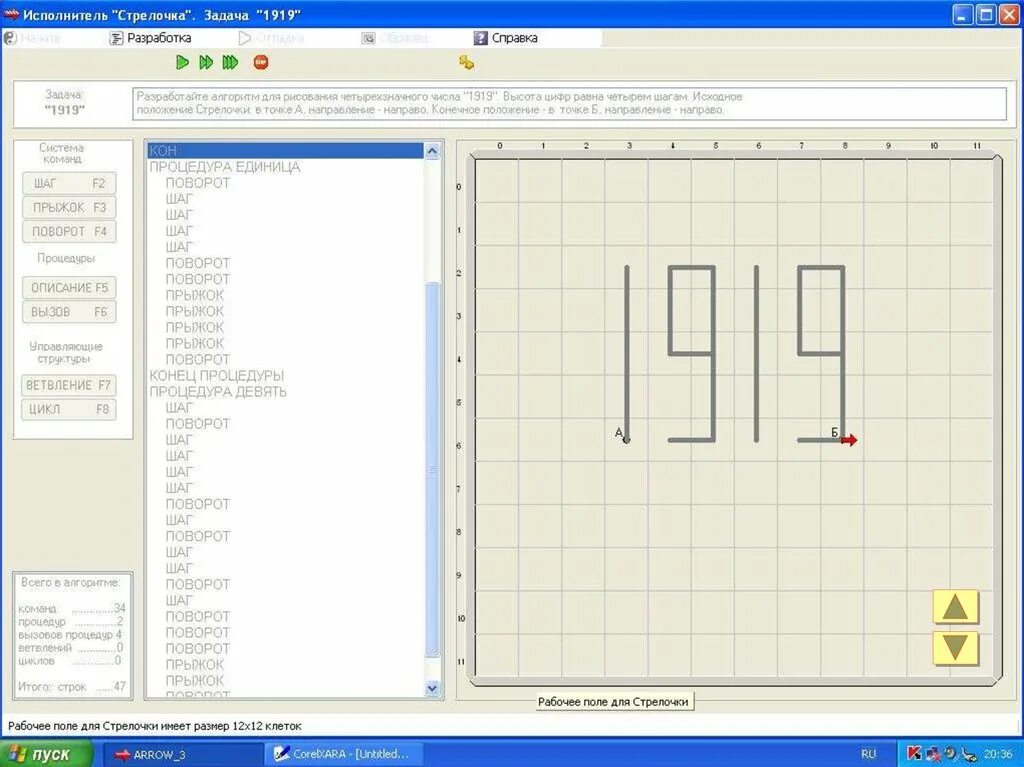
Task: Click the команд 34 count line
Action: point(72,608)
